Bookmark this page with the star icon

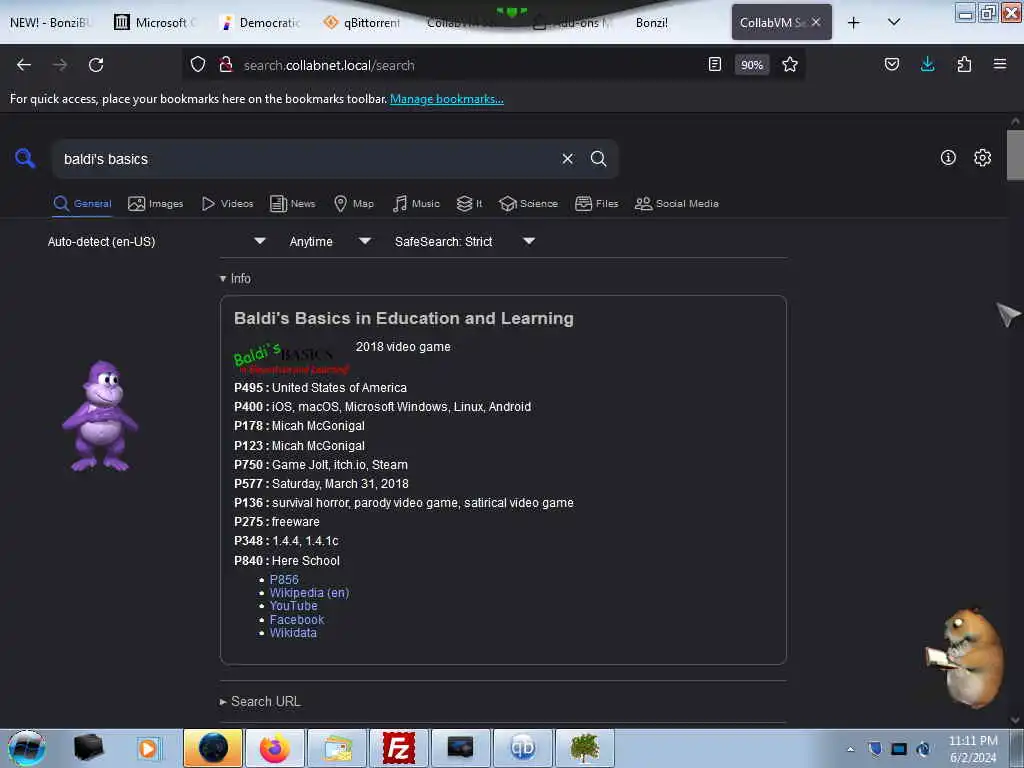point(790,65)
